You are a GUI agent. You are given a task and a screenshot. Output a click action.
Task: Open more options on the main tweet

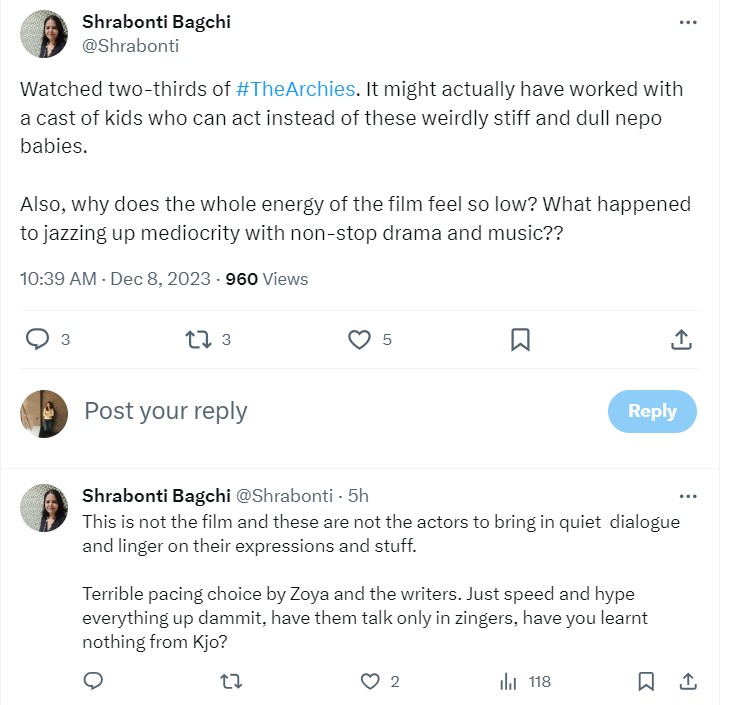pos(687,23)
